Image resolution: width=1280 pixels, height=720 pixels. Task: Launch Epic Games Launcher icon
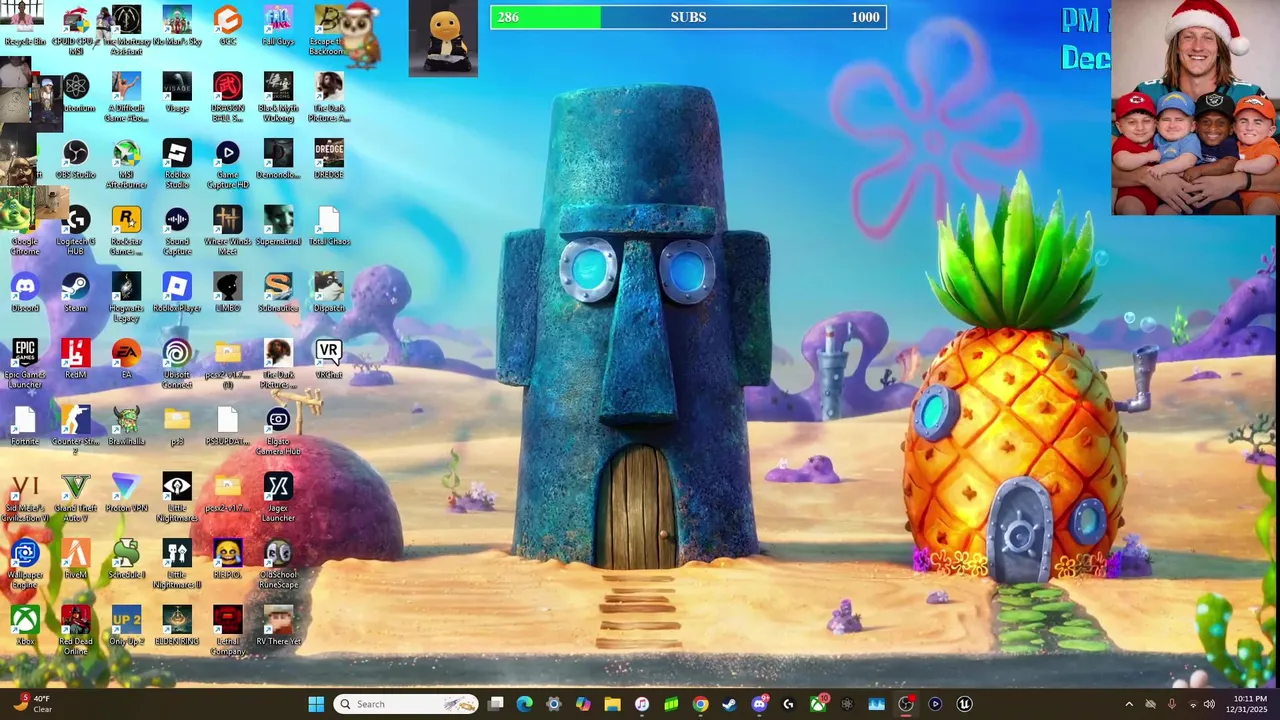click(25, 365)
